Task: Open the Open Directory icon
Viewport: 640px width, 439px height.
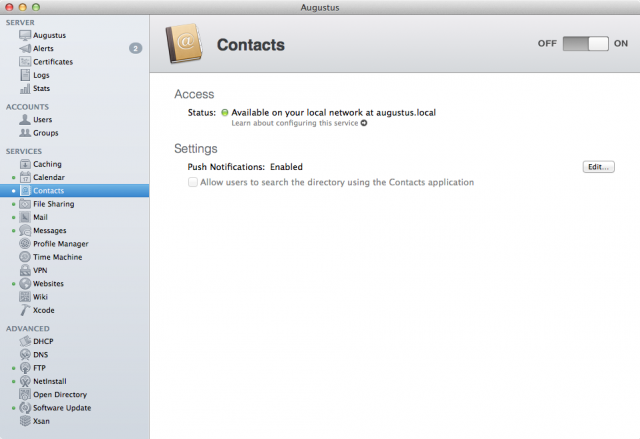Action: pos(25,395)
